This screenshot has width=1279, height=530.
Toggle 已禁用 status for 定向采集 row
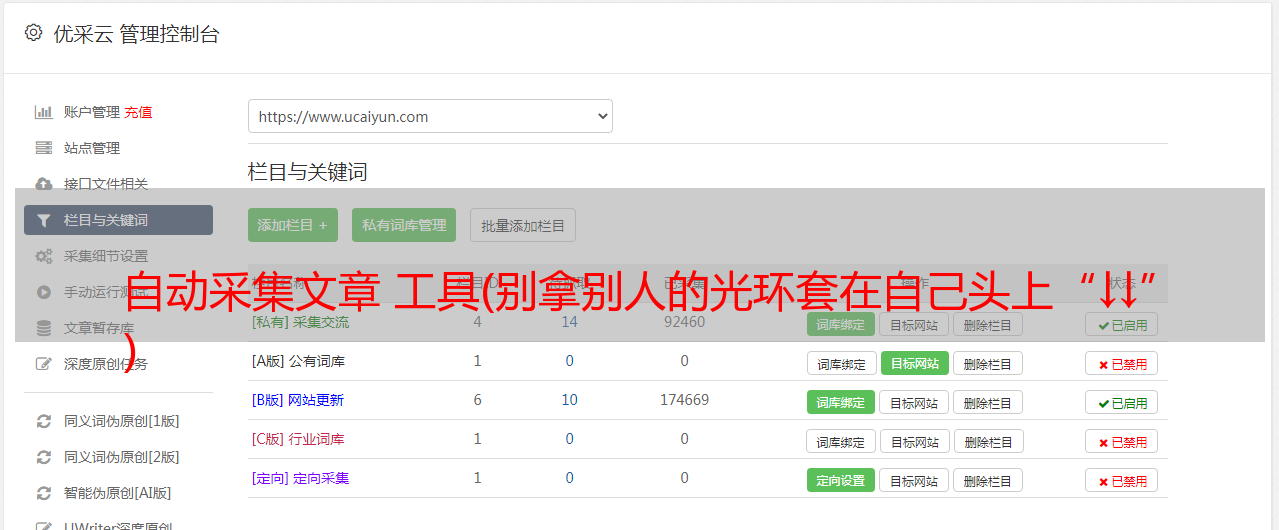tap(1122, 480)
